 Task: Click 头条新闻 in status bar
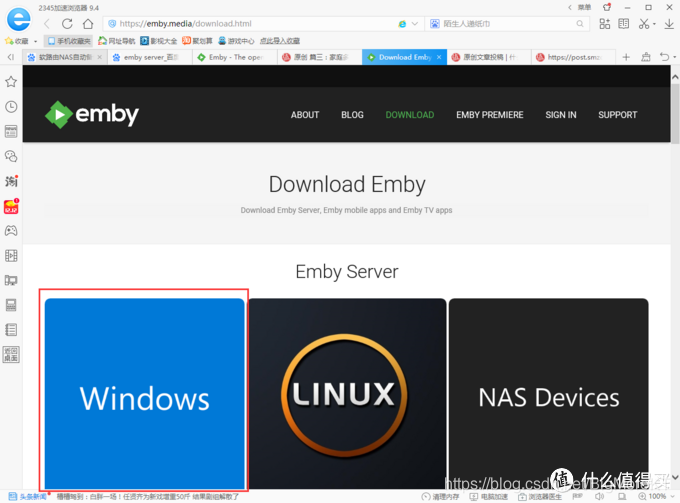[28, 496]
